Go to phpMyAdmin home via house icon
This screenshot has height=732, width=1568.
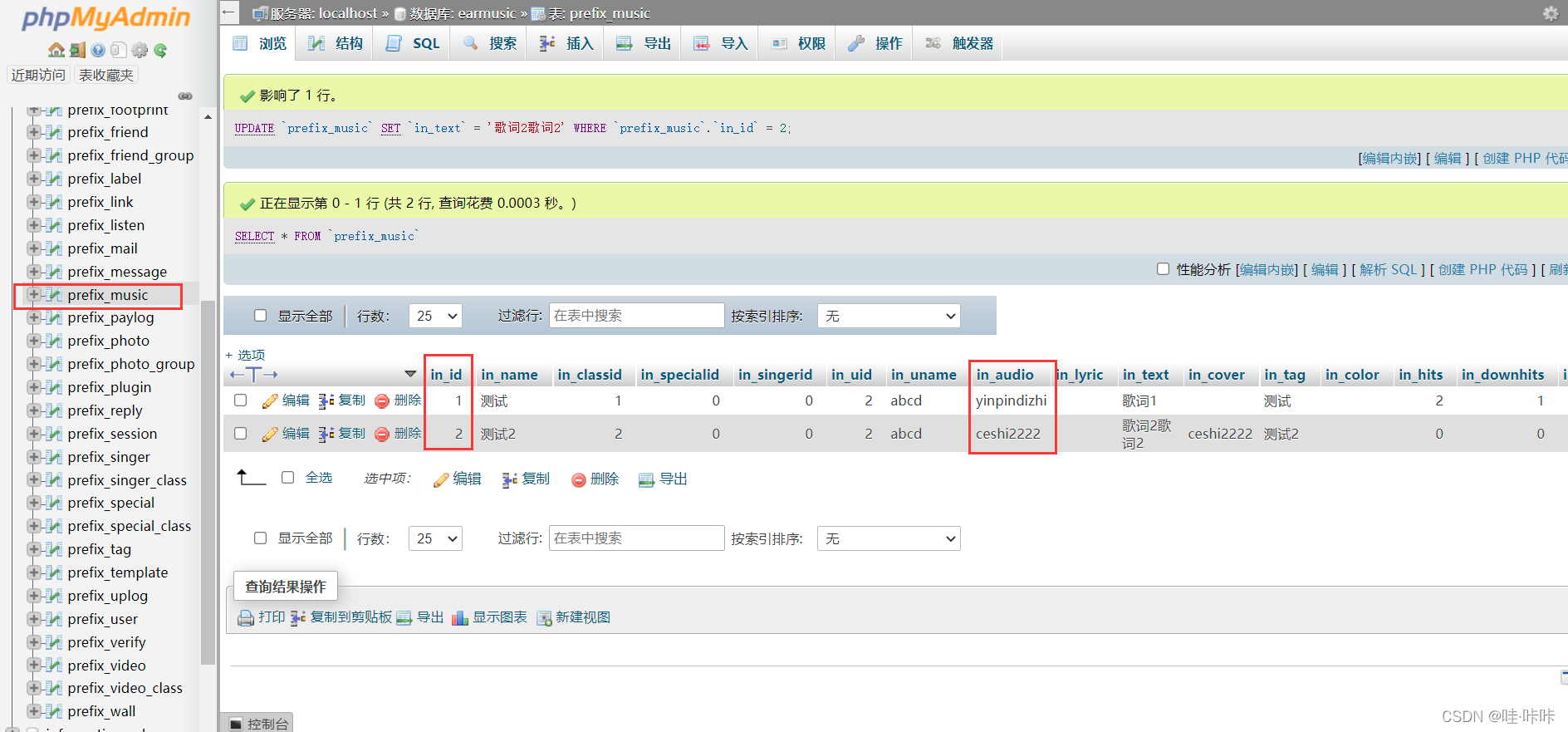pos(56,50)
